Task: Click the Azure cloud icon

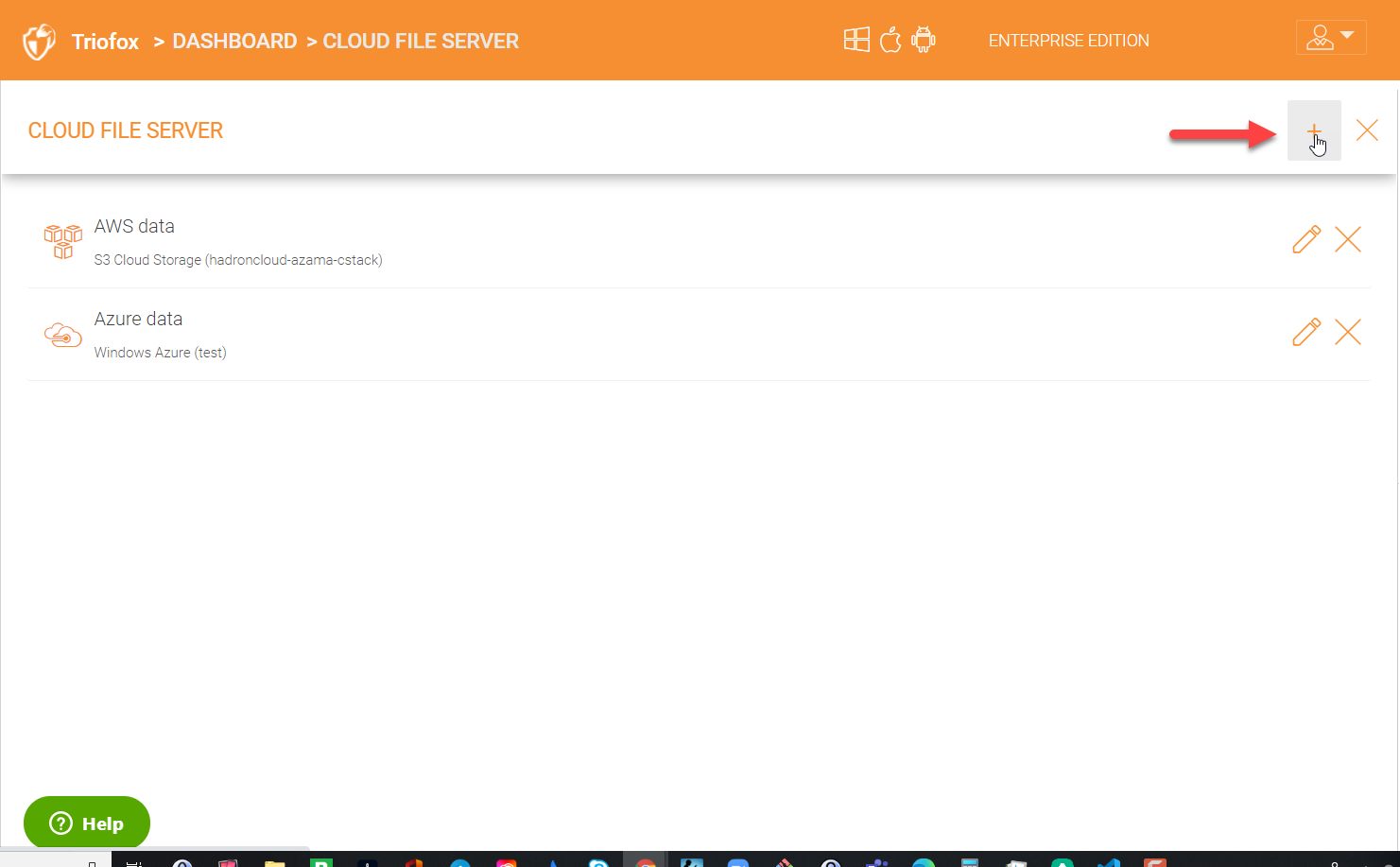Action: point(63,335)
